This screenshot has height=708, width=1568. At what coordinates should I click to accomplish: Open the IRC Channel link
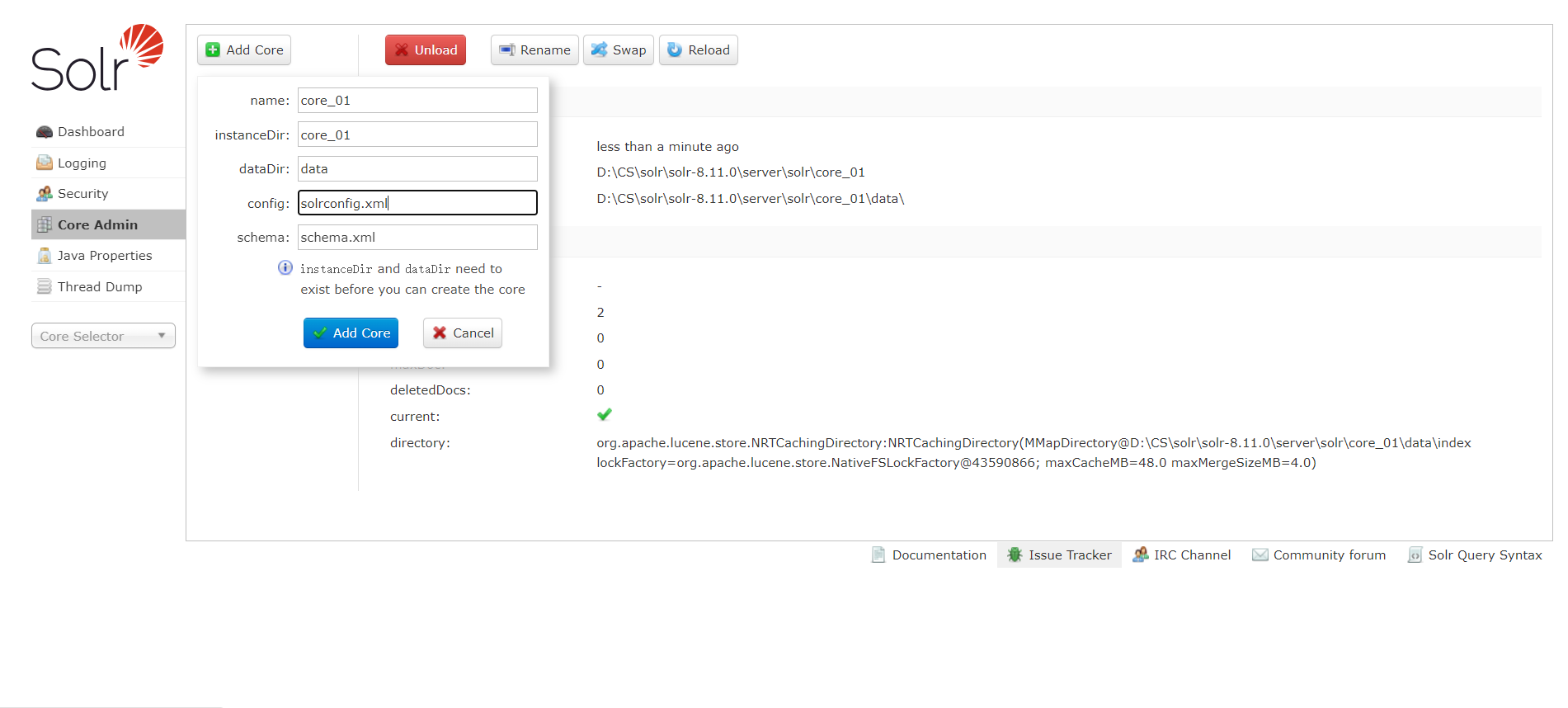click(x=1181, y=555)
